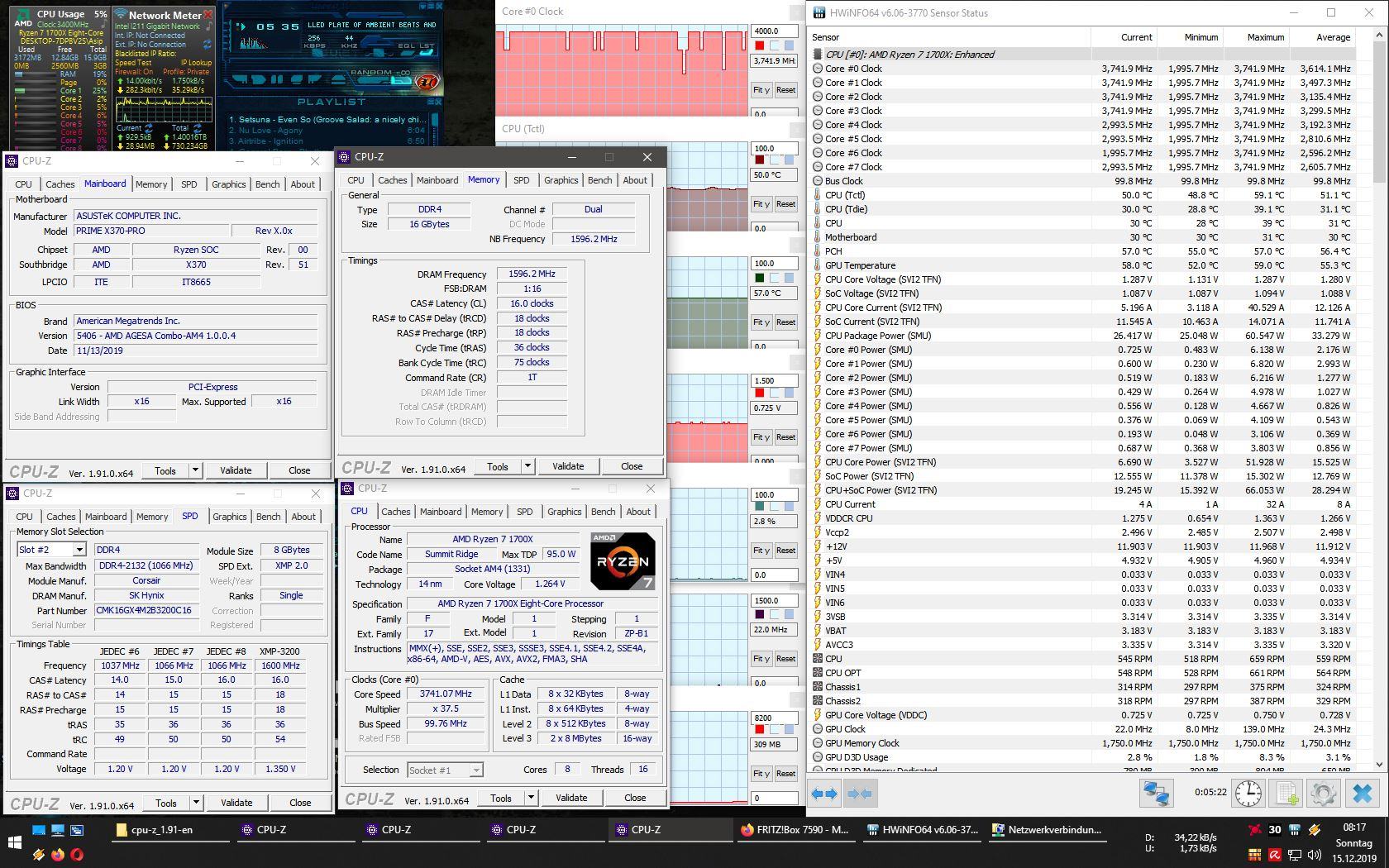Click system clock 08:17 in taskbar

(x=1354, y=827)
